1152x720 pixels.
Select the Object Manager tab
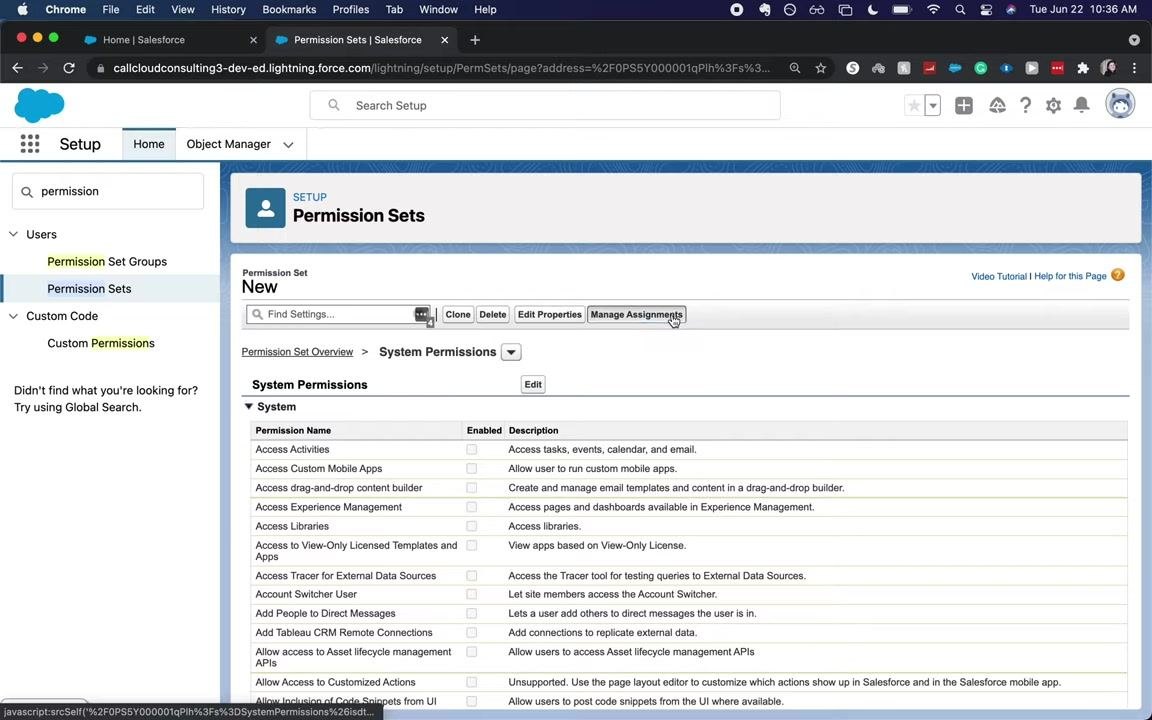(228, 144)
